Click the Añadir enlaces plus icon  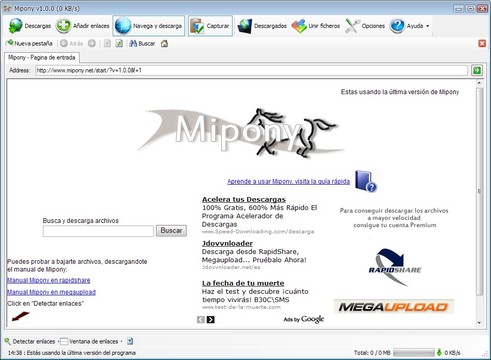click(63, 26)
